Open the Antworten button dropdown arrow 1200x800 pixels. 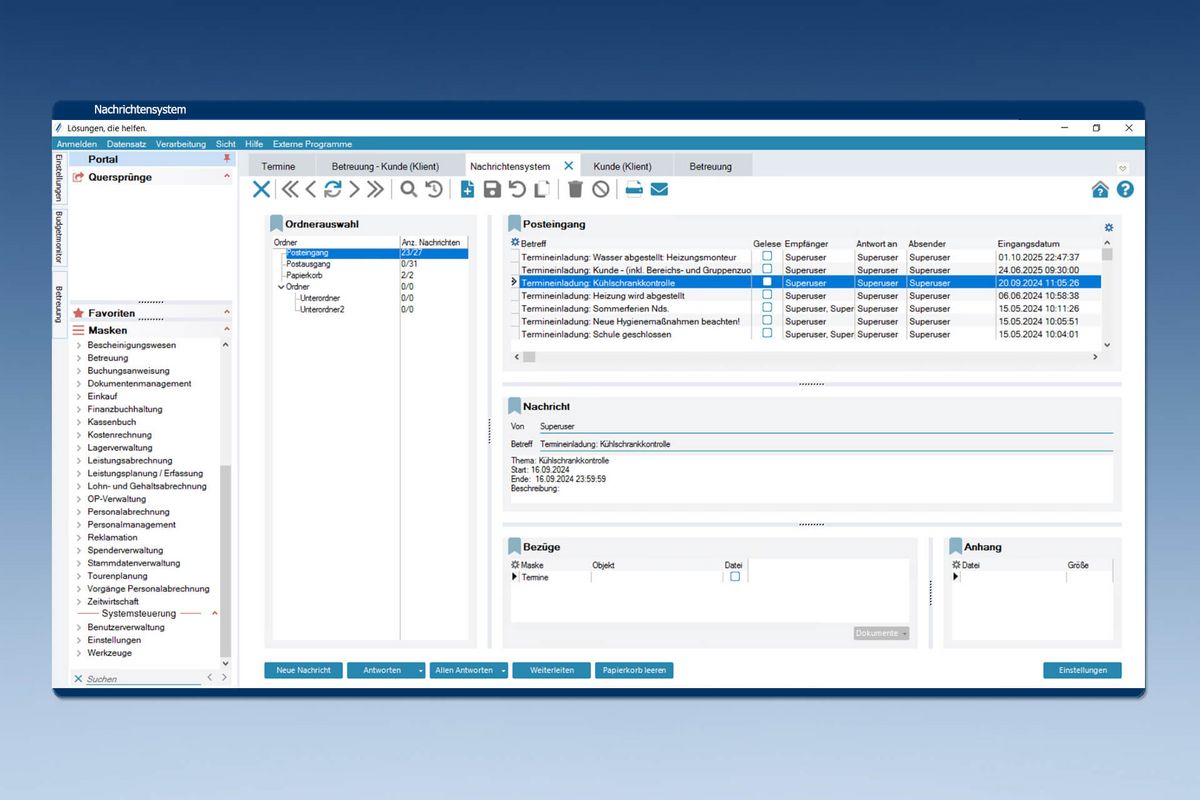pyautogui.click(x=420, y=670)
